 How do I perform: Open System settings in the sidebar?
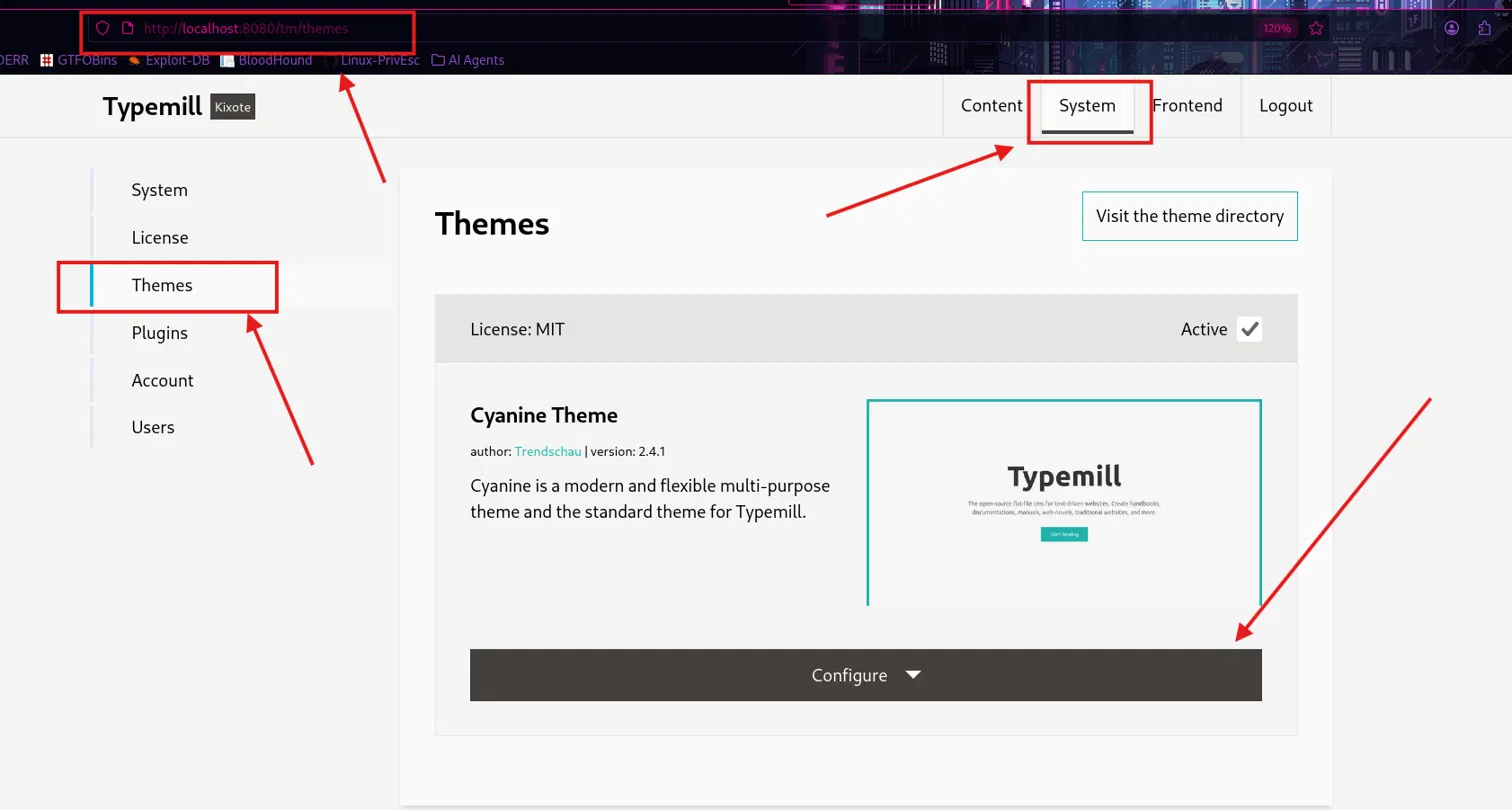point(240,190)
